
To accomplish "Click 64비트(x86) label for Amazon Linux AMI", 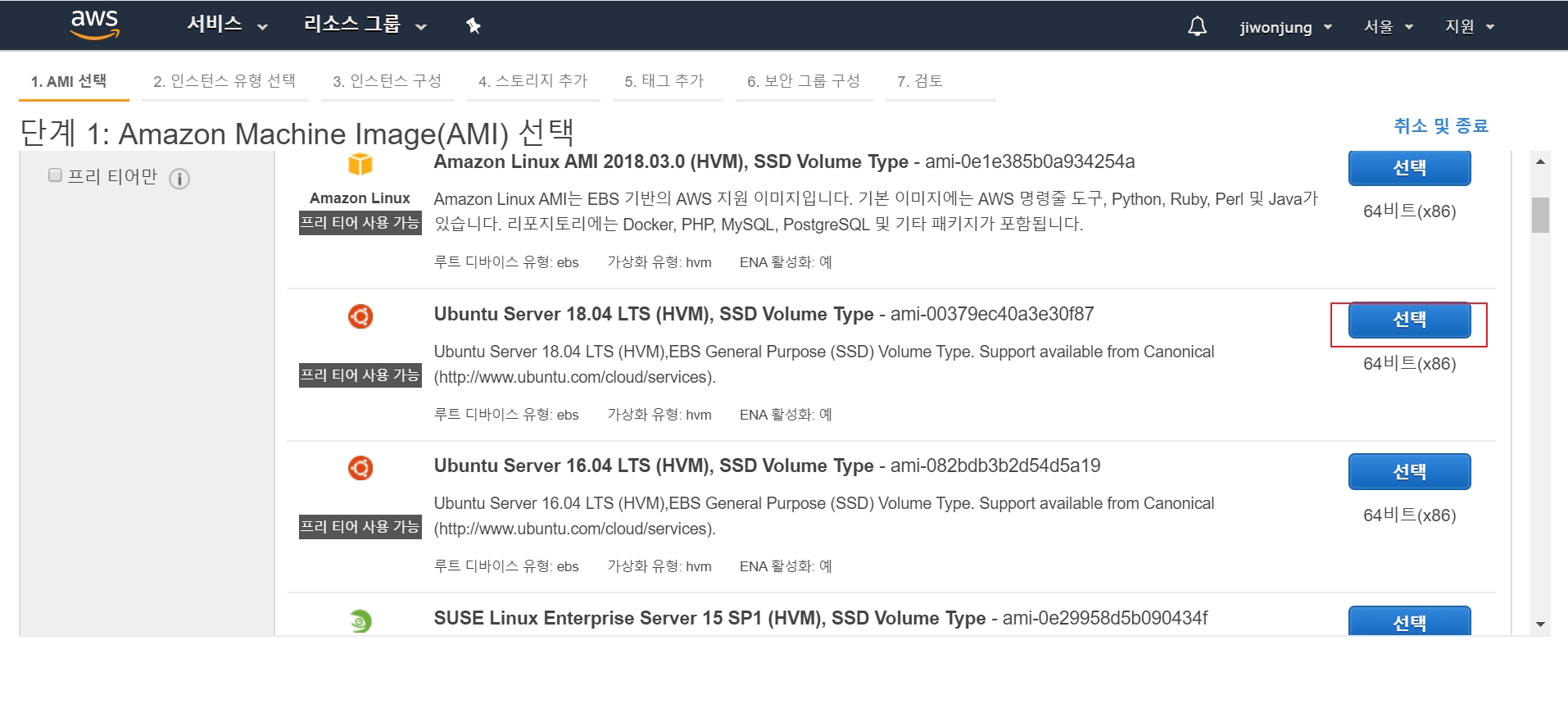I will coord(1409,211).
